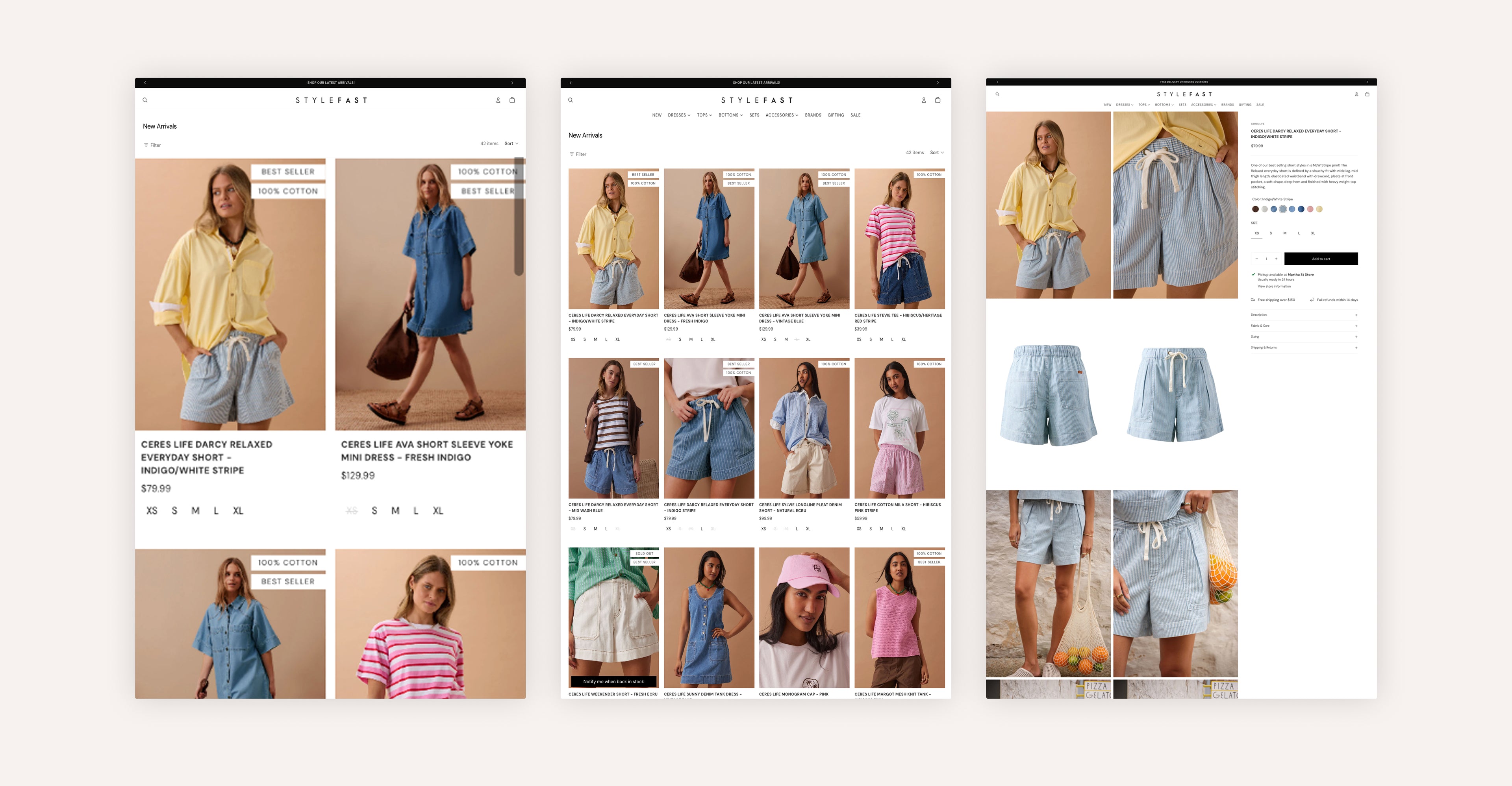The height and width of the screenshot is (786, 1512).
Task: Click next arrow on the free delivery banner
Action: click(x=1367, y=82)
